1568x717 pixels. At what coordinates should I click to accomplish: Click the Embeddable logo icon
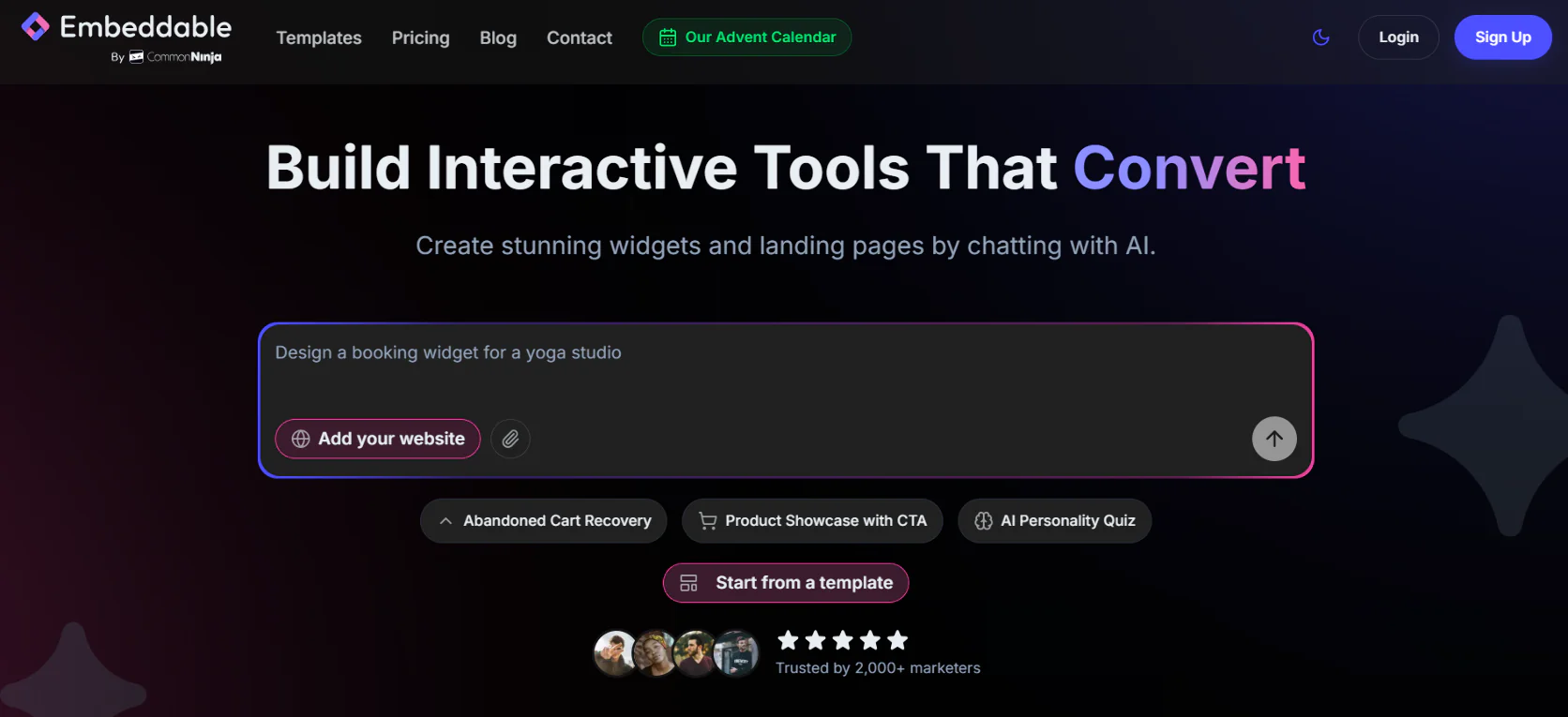(36, 27)
